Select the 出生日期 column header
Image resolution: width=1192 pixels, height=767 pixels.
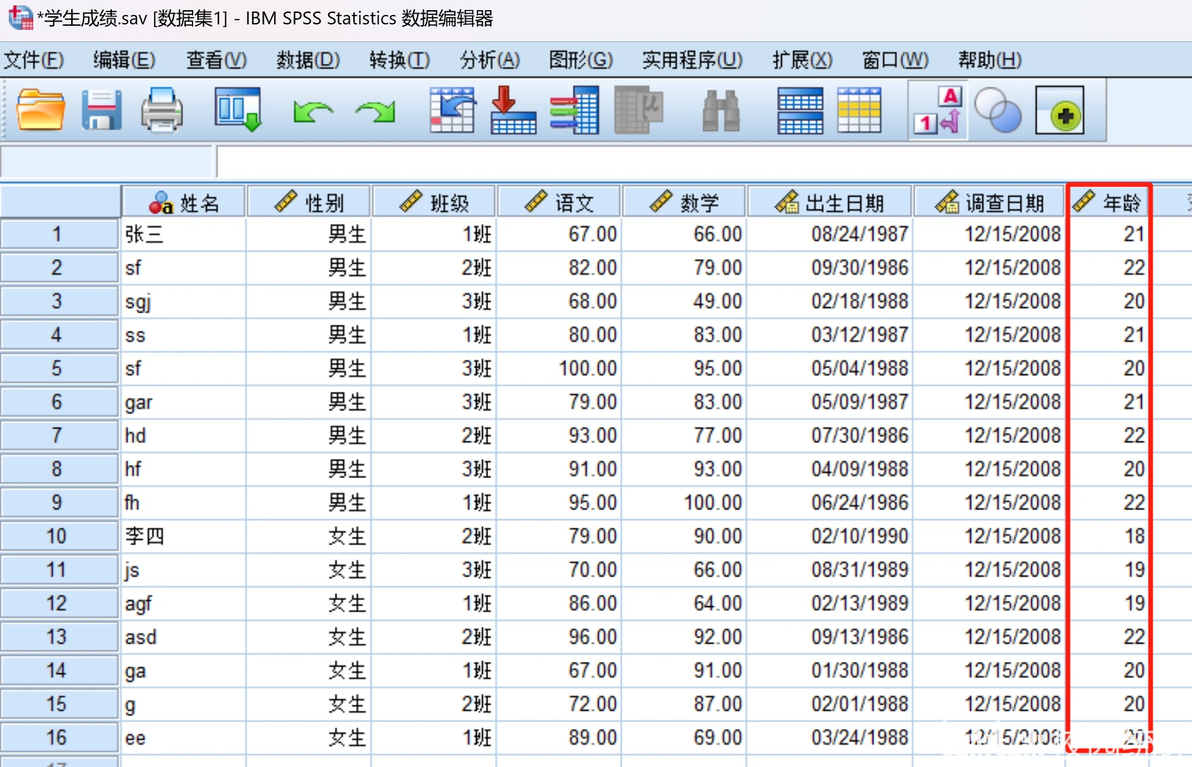pyautogui.click(x=829, y=202)
